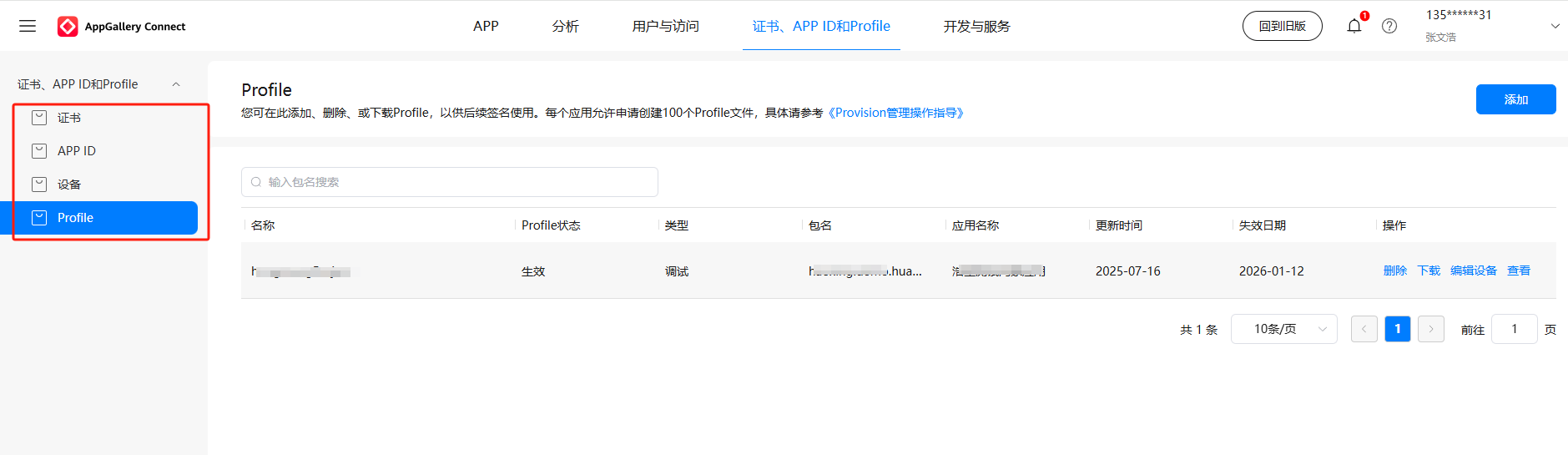Screen dimensions: 1568x455
Task: Expand the account dropdown chevron
Action: 1555,26
